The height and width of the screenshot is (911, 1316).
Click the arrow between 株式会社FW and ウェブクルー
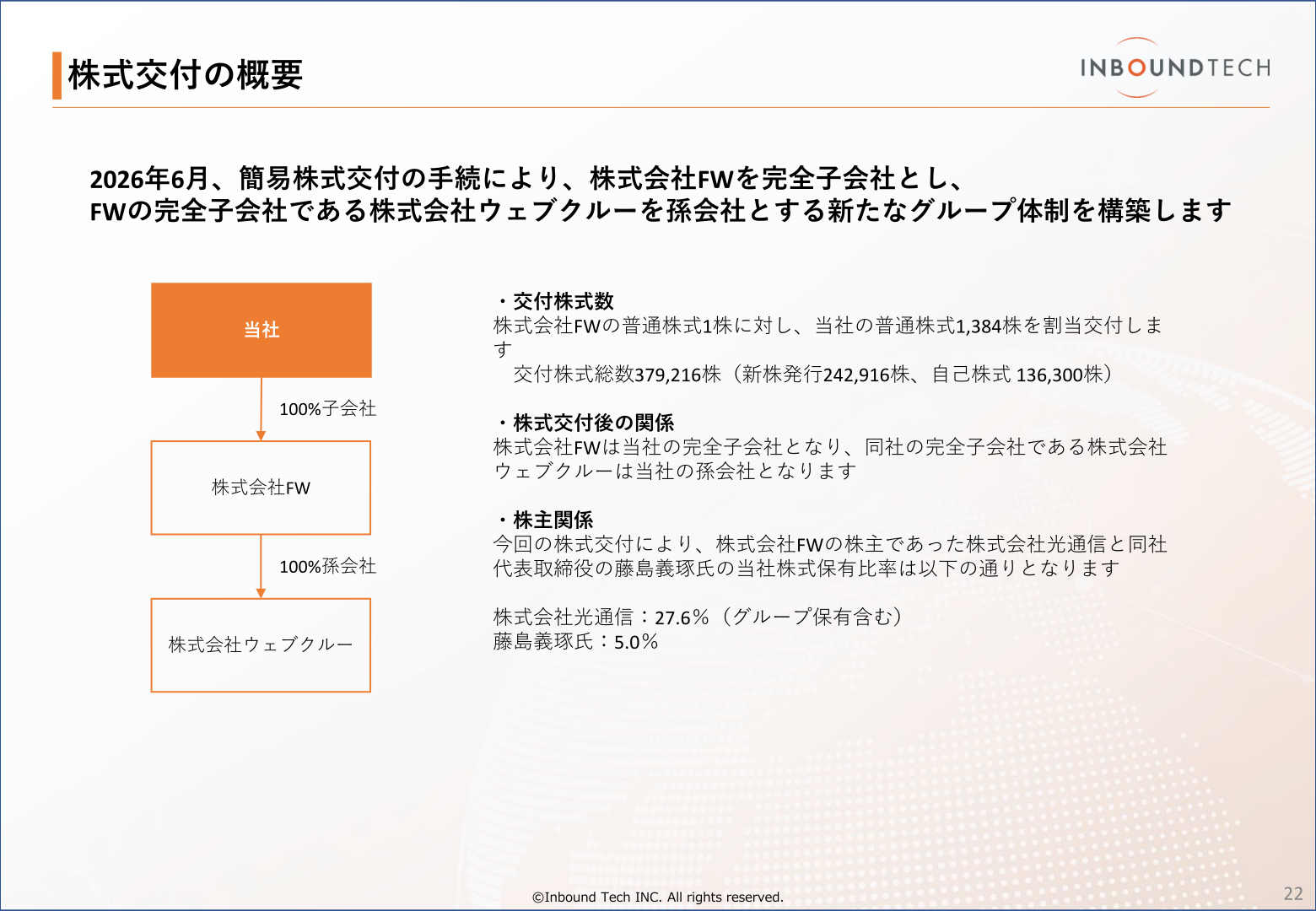click(x=261, y=567)
